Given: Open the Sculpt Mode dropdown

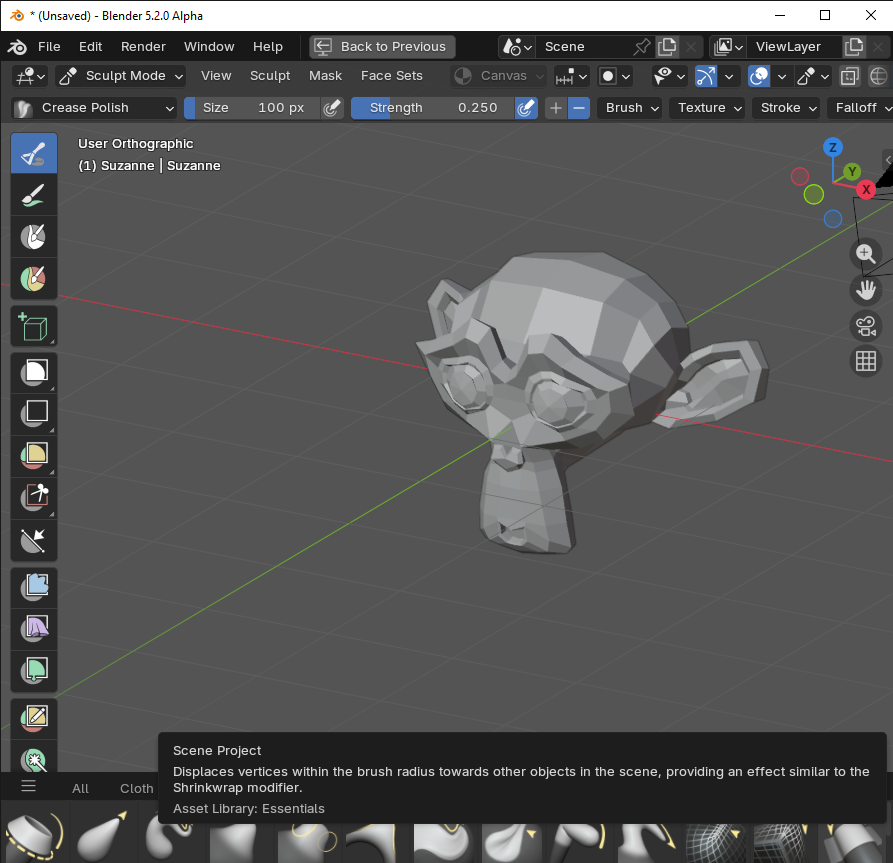Looking at the screenshot, I should coord(121,76).
